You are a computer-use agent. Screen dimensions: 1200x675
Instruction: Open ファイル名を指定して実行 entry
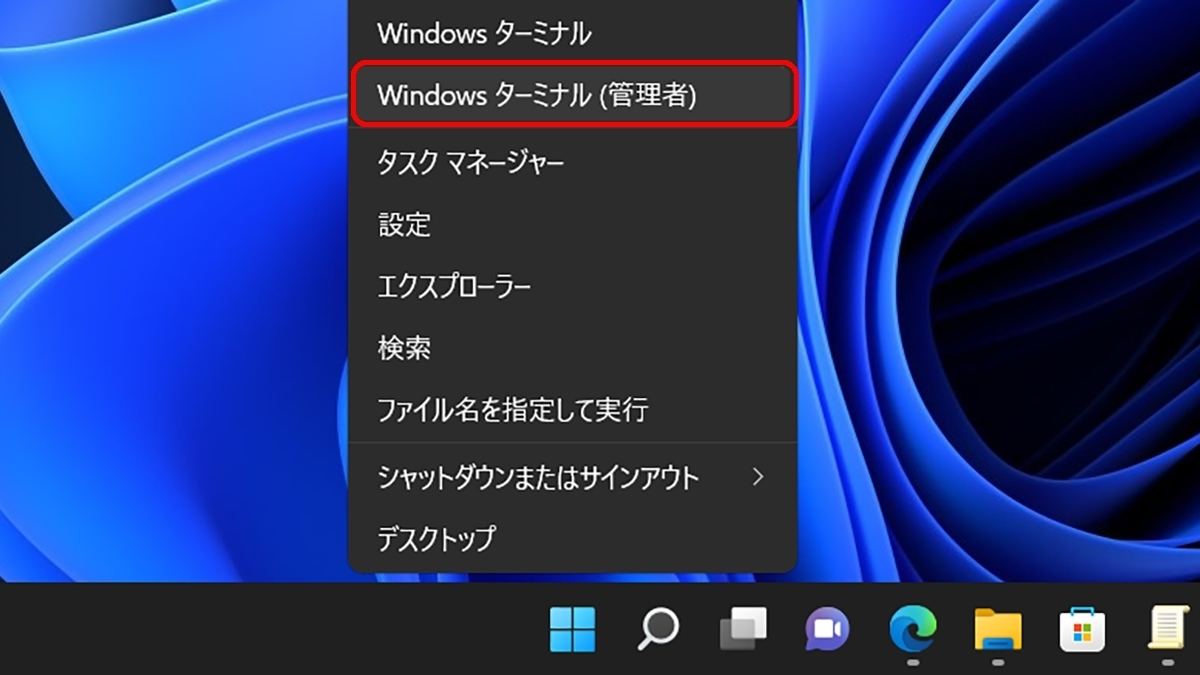point(572,409)
